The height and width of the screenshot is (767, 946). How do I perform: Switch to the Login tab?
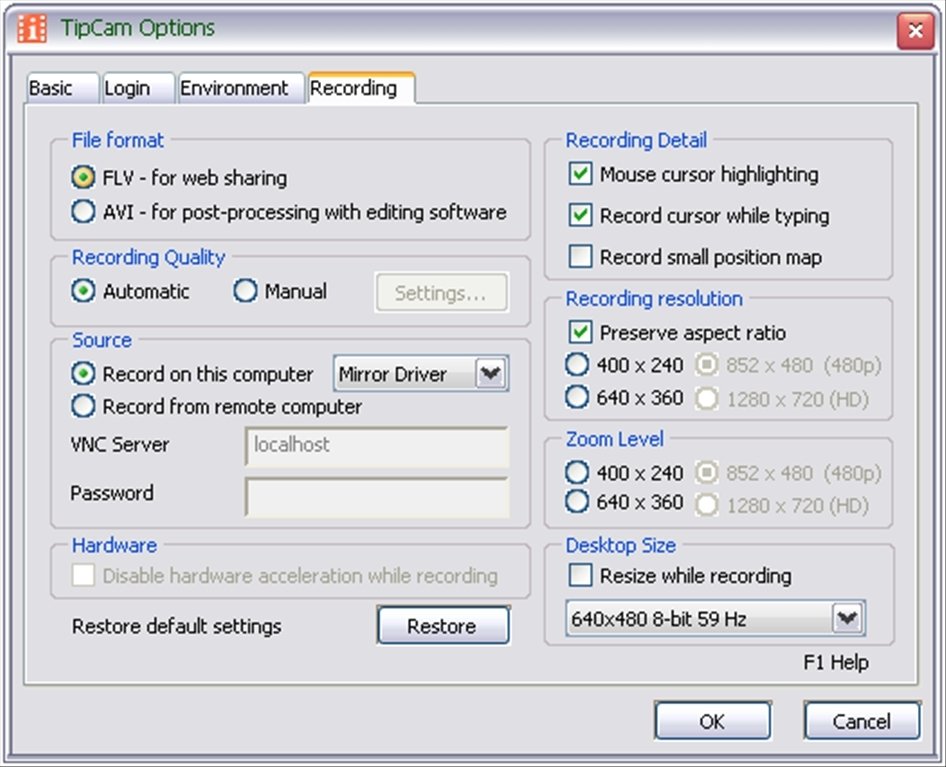(139, 89)
